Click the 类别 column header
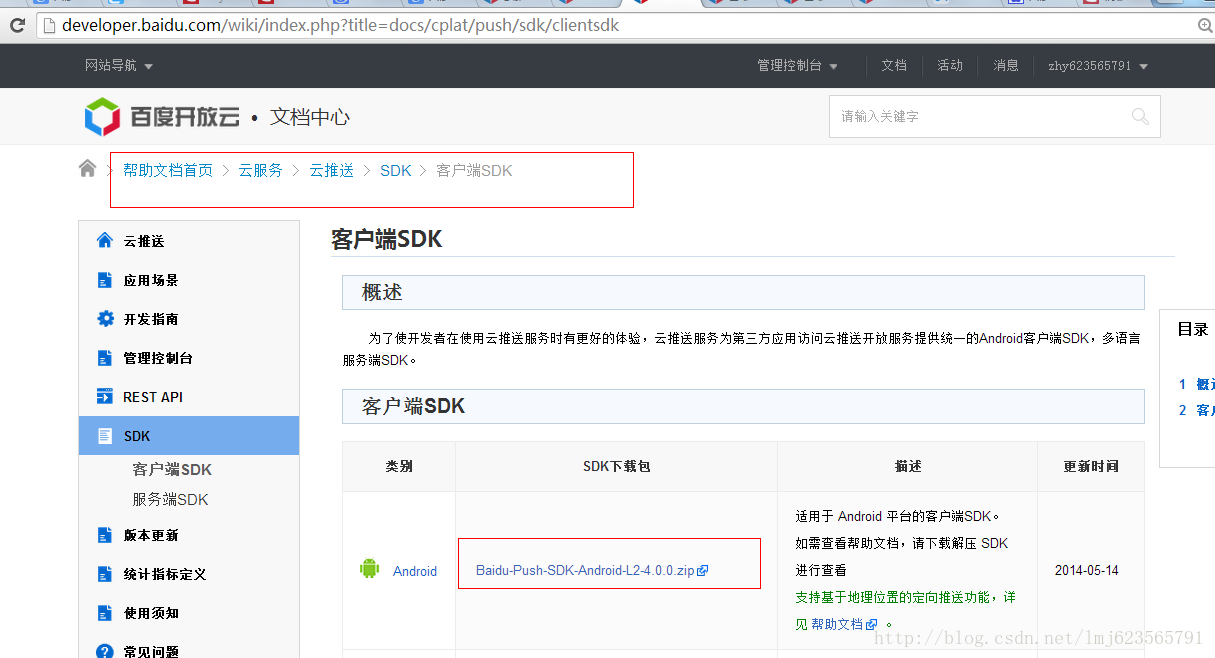Screen dimensions: 1215x658 pos(399,466)
